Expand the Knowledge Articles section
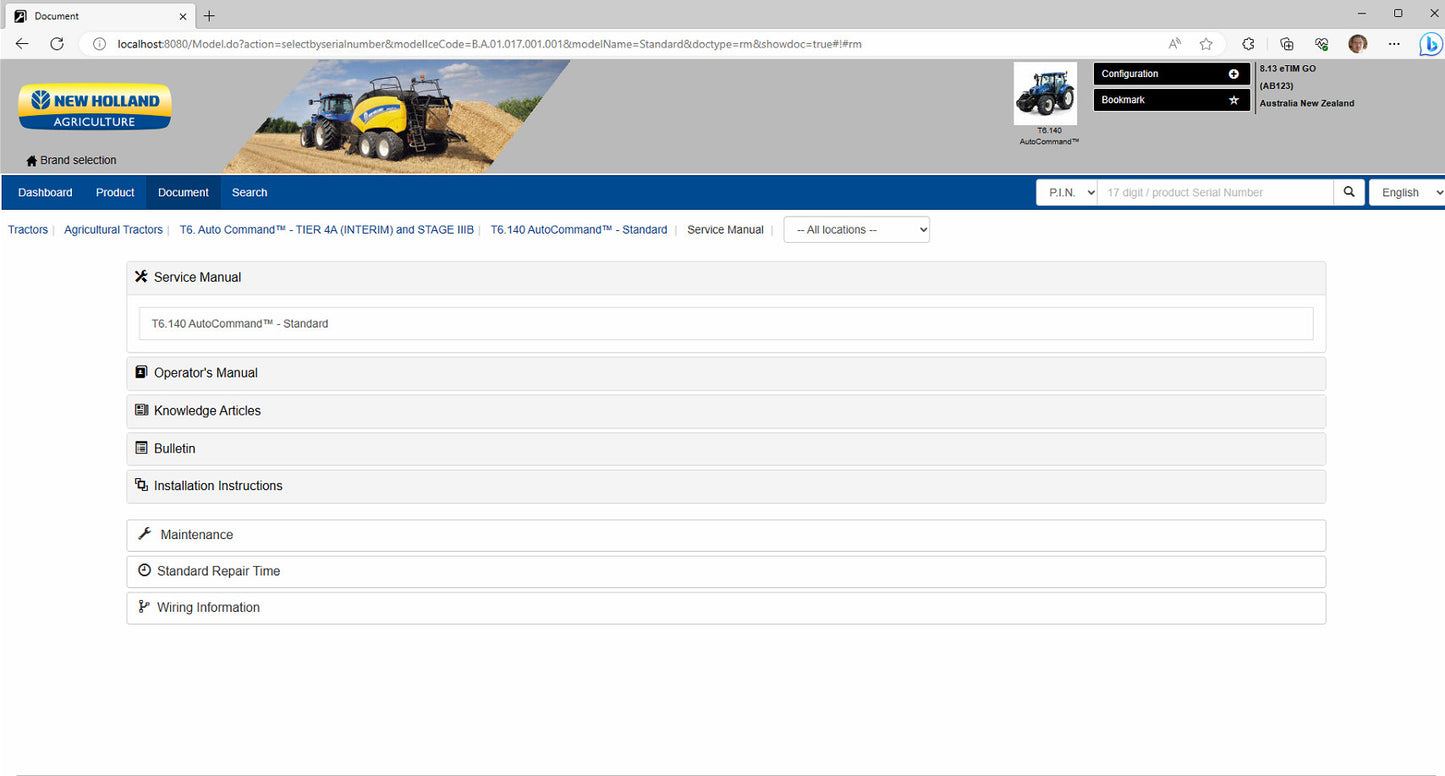Viewport: 1445px width, 776px height. click(726, 411)
